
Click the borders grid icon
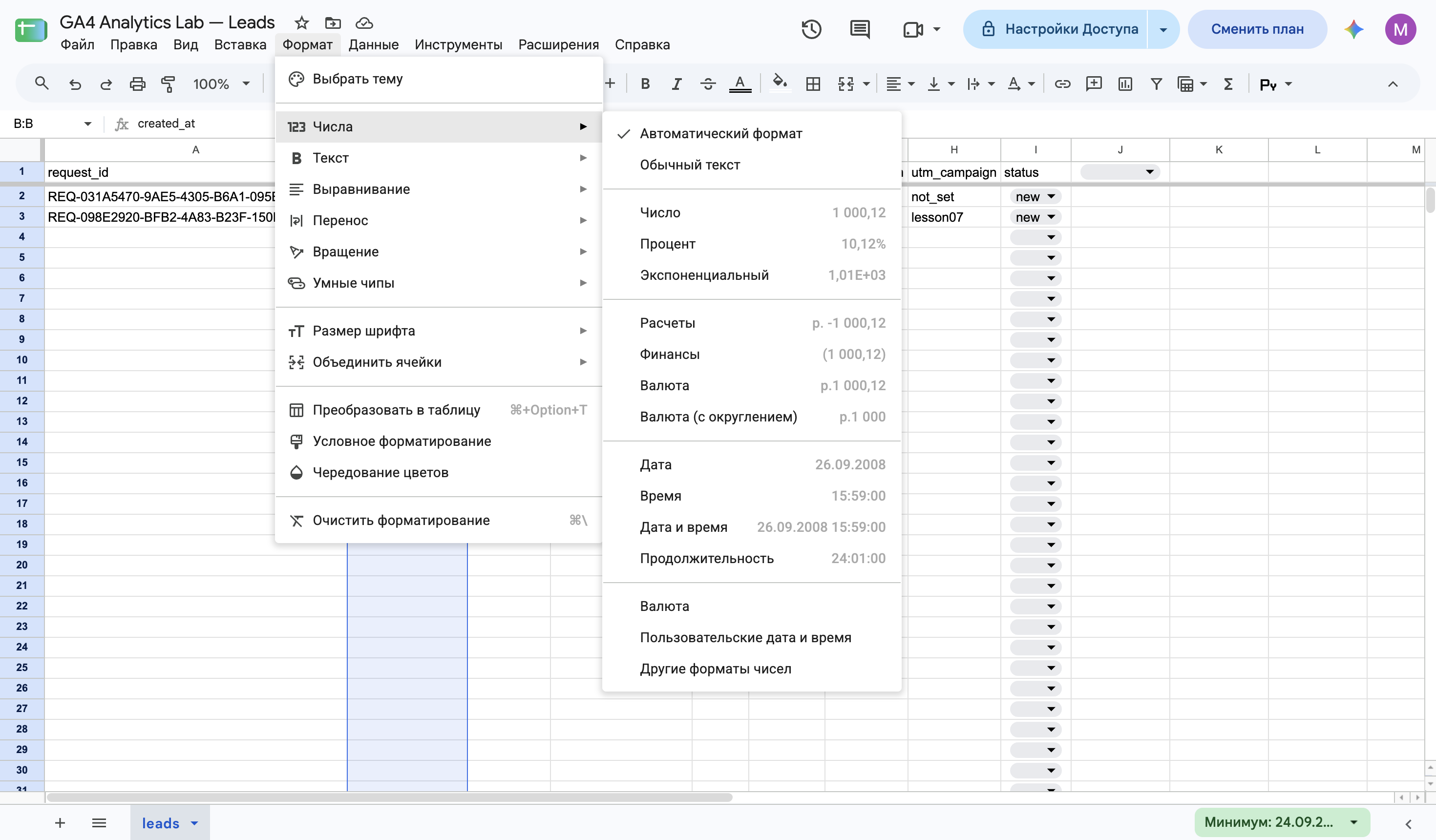(x=813, y=84)
